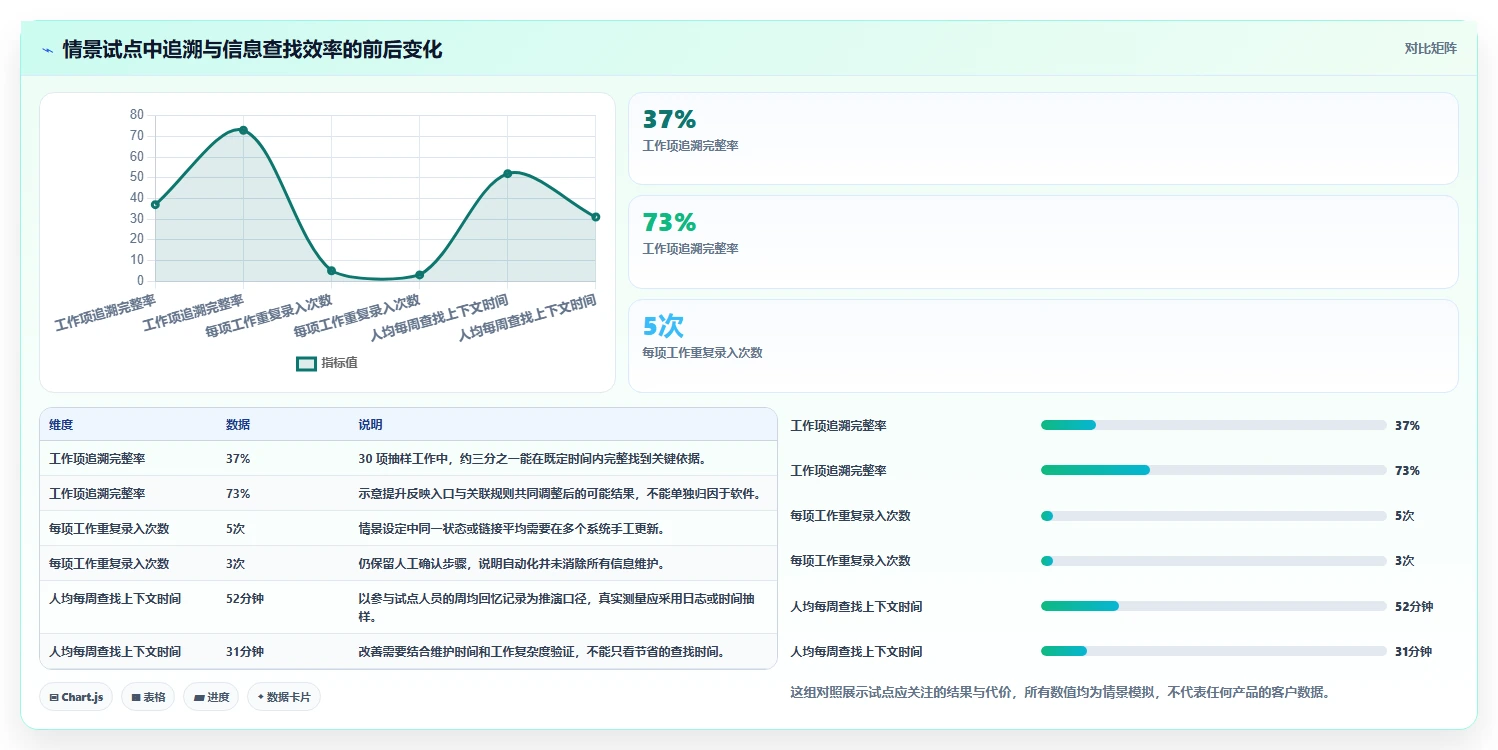Image resolution: width=1498 pixels, height=750 pixels.
Task: Click the table cell showing 52分钟
Action: [x=245, y=599]
